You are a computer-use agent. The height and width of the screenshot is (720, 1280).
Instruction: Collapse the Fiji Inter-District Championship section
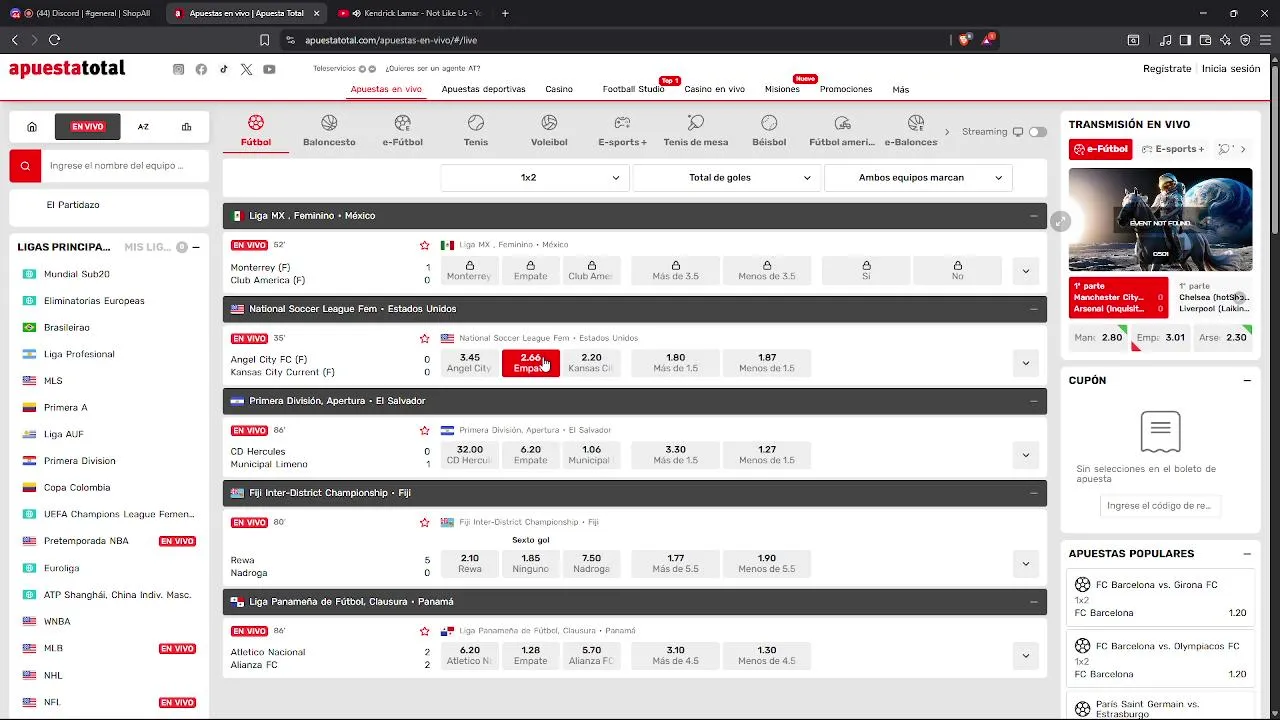1033,493
